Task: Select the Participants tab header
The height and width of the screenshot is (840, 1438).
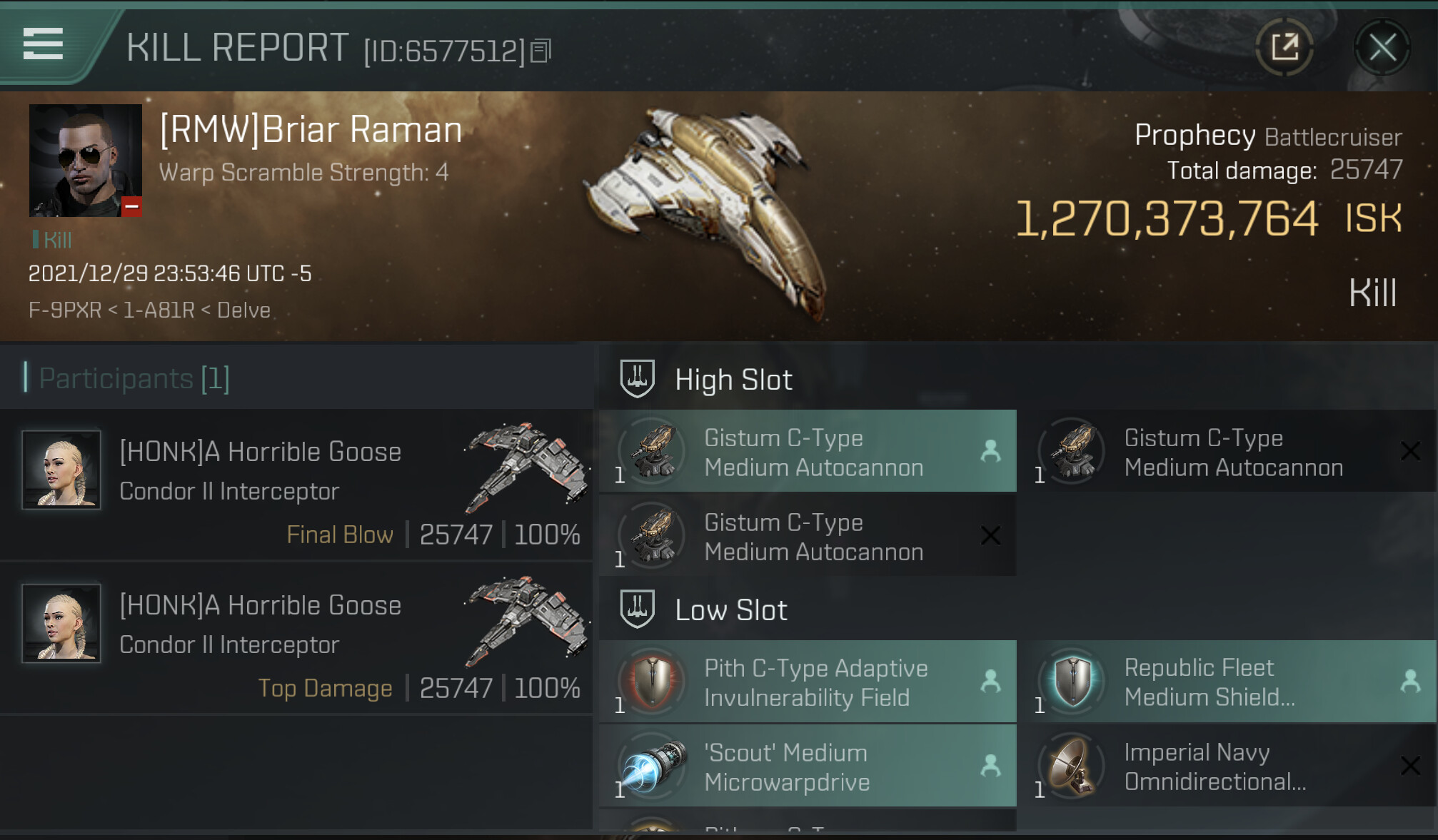Action: coord(134,378)
